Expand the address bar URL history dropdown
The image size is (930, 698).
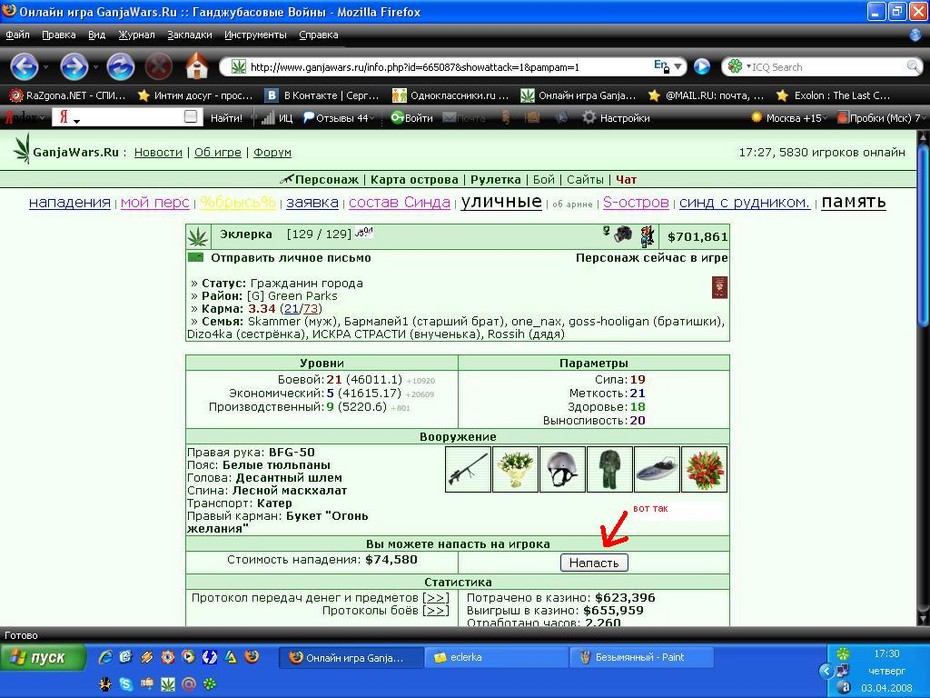pos(678,66)
